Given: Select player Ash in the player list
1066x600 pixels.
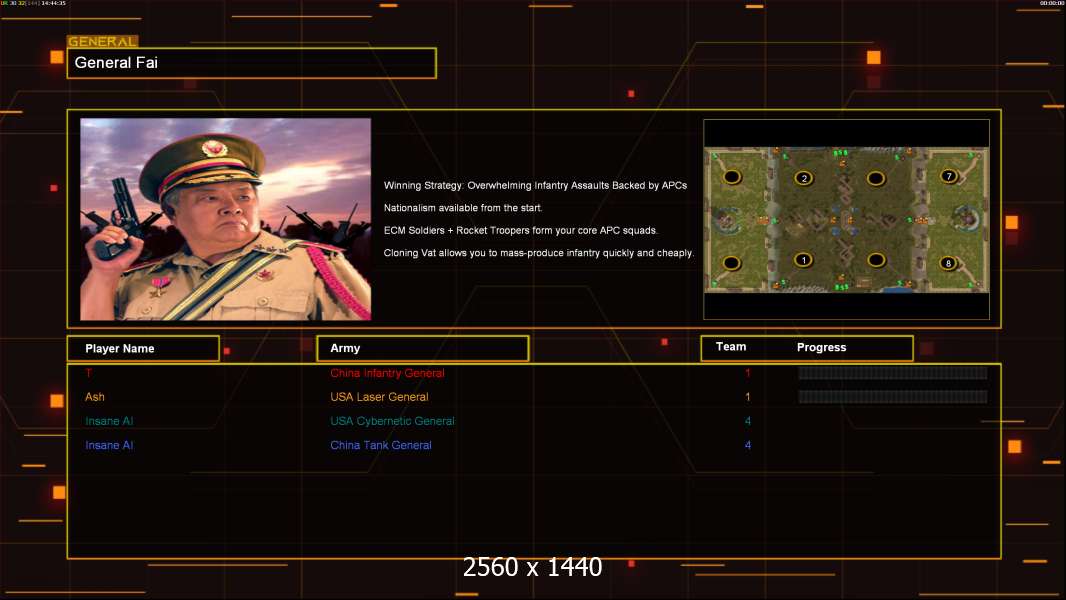Looking at the screenshot, I should (94, 397).
